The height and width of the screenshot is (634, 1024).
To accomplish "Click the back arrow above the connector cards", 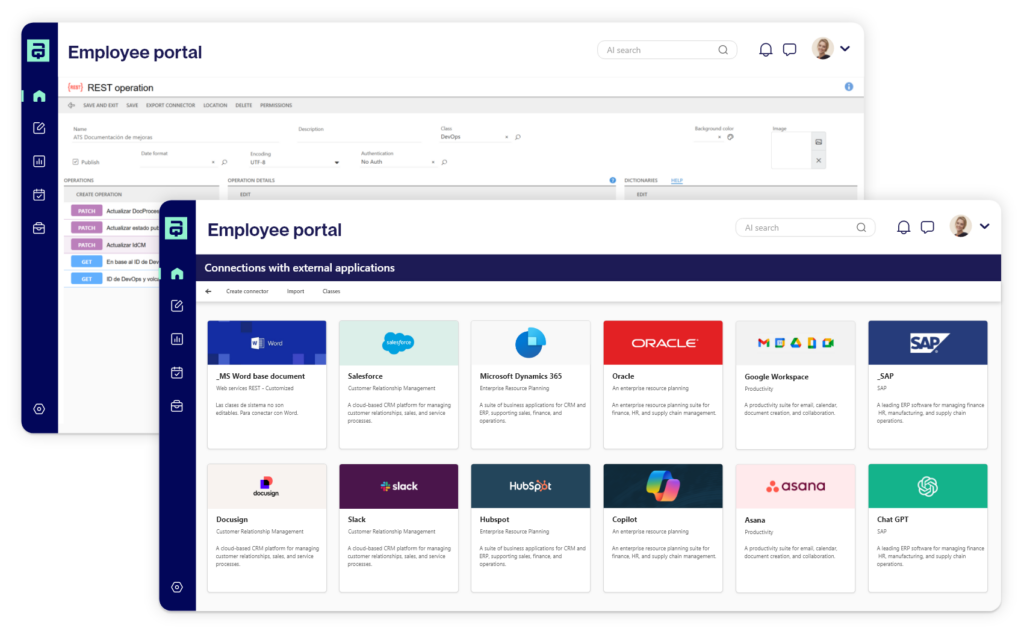I will (208, 291).
